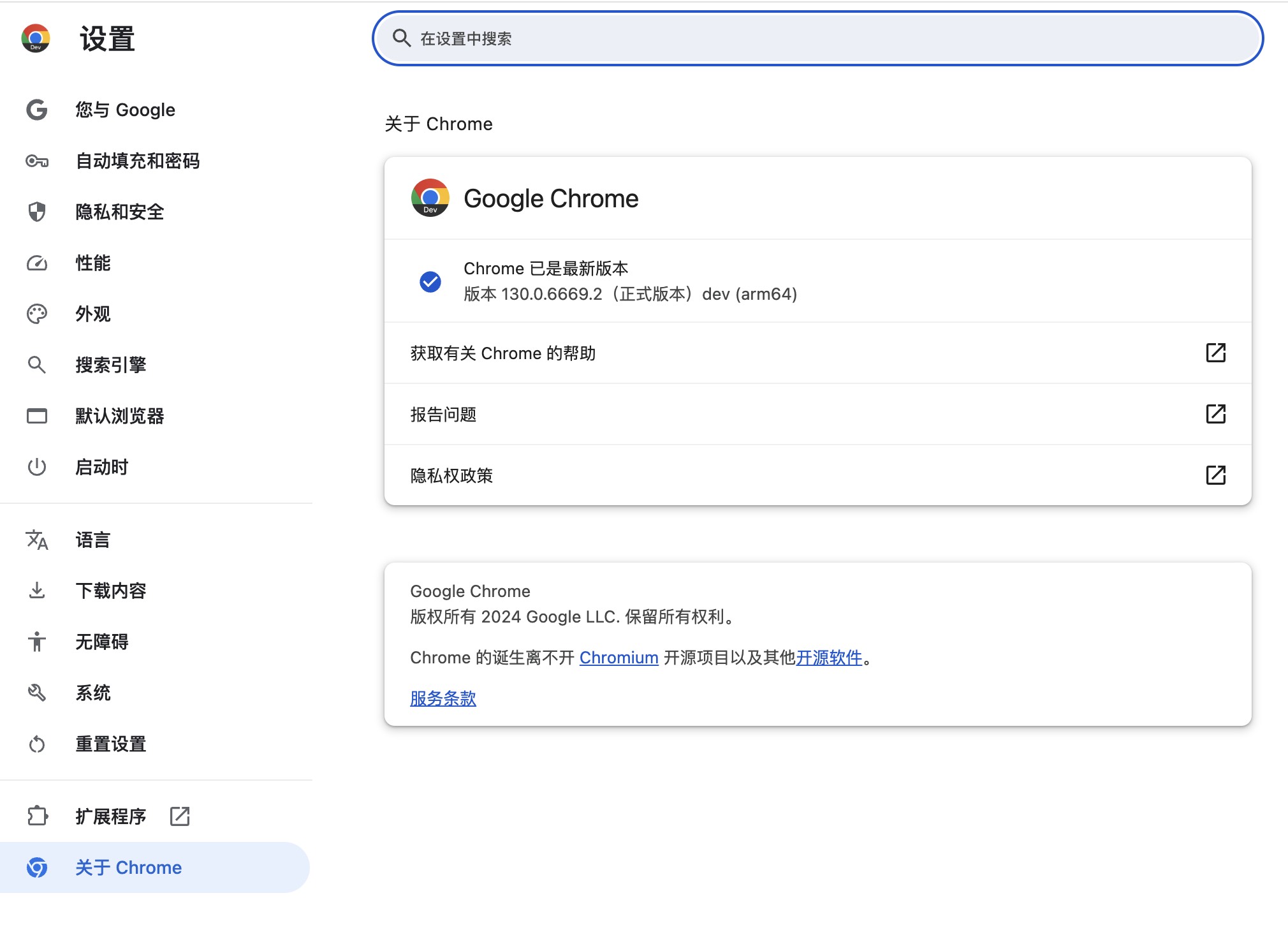Click the 关于 Chrome section heading
This screenshot has height=944, width=1288.
(439, 124)
